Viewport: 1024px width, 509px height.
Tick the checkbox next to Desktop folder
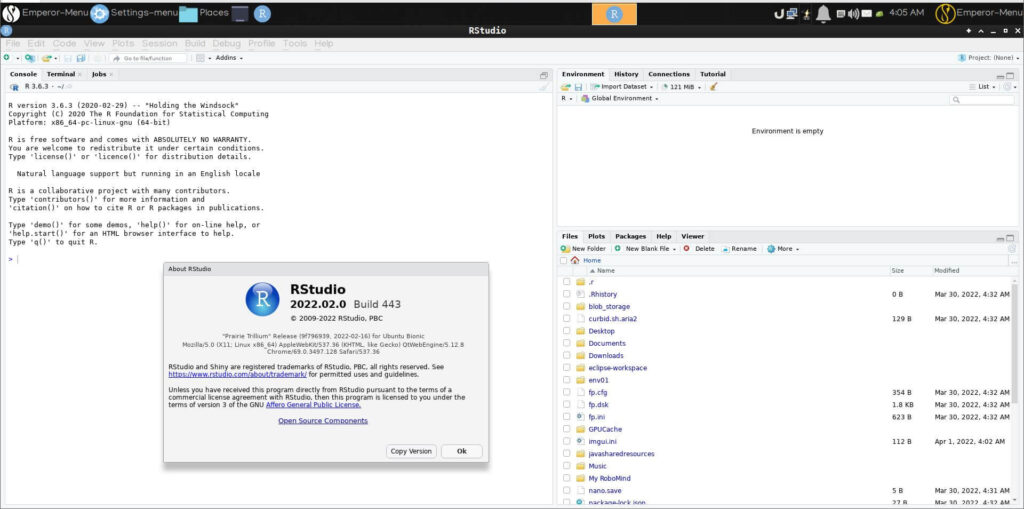coord(567,331)
